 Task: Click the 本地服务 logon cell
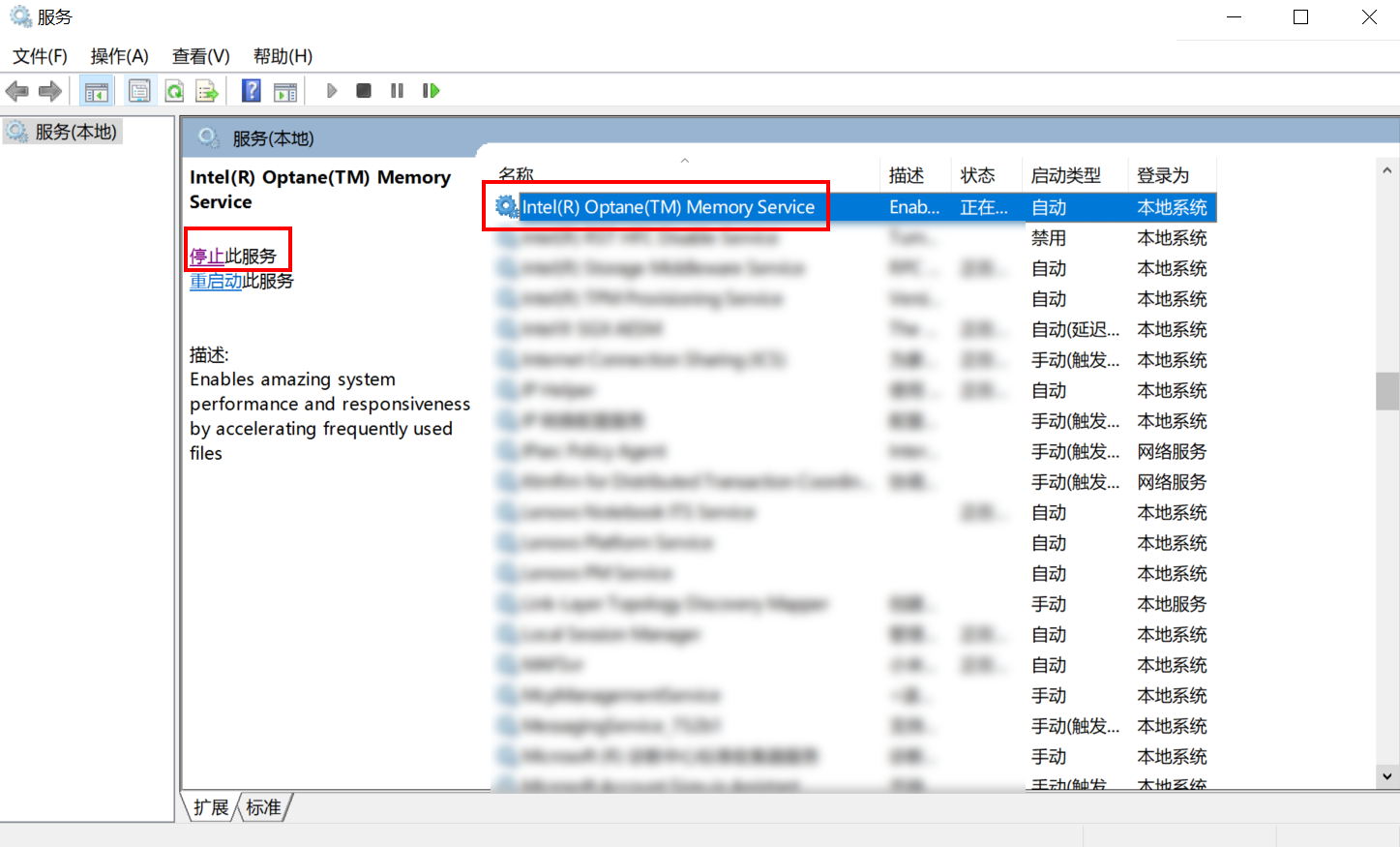point(1173,604)
